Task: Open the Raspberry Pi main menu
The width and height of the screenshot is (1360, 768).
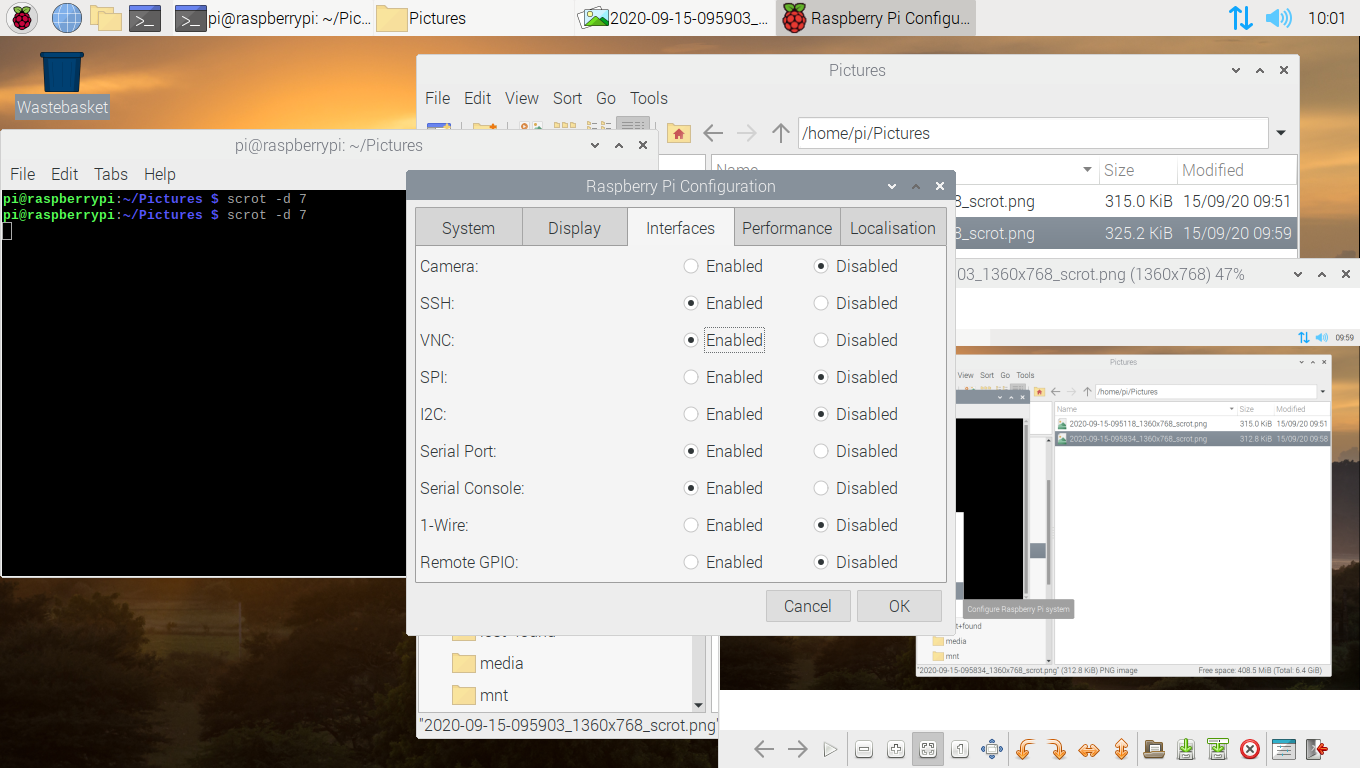Action: tap(22, 18)
